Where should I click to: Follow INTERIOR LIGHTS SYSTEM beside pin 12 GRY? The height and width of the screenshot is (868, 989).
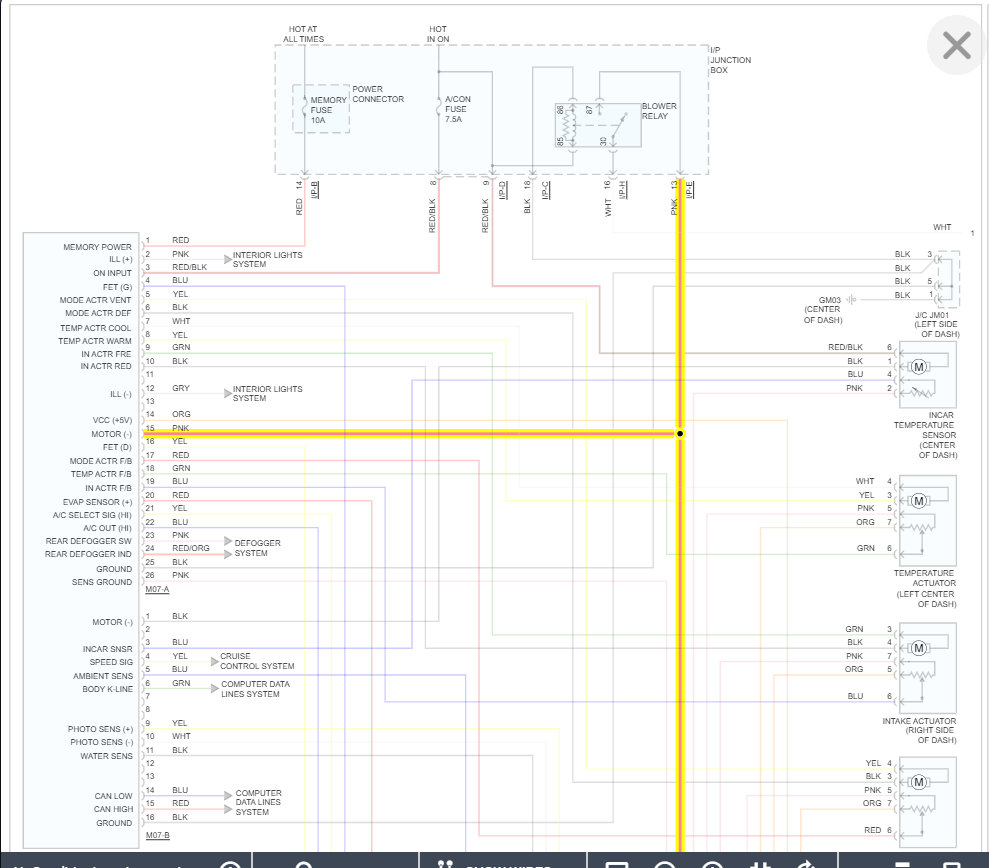tap(267, 394)
